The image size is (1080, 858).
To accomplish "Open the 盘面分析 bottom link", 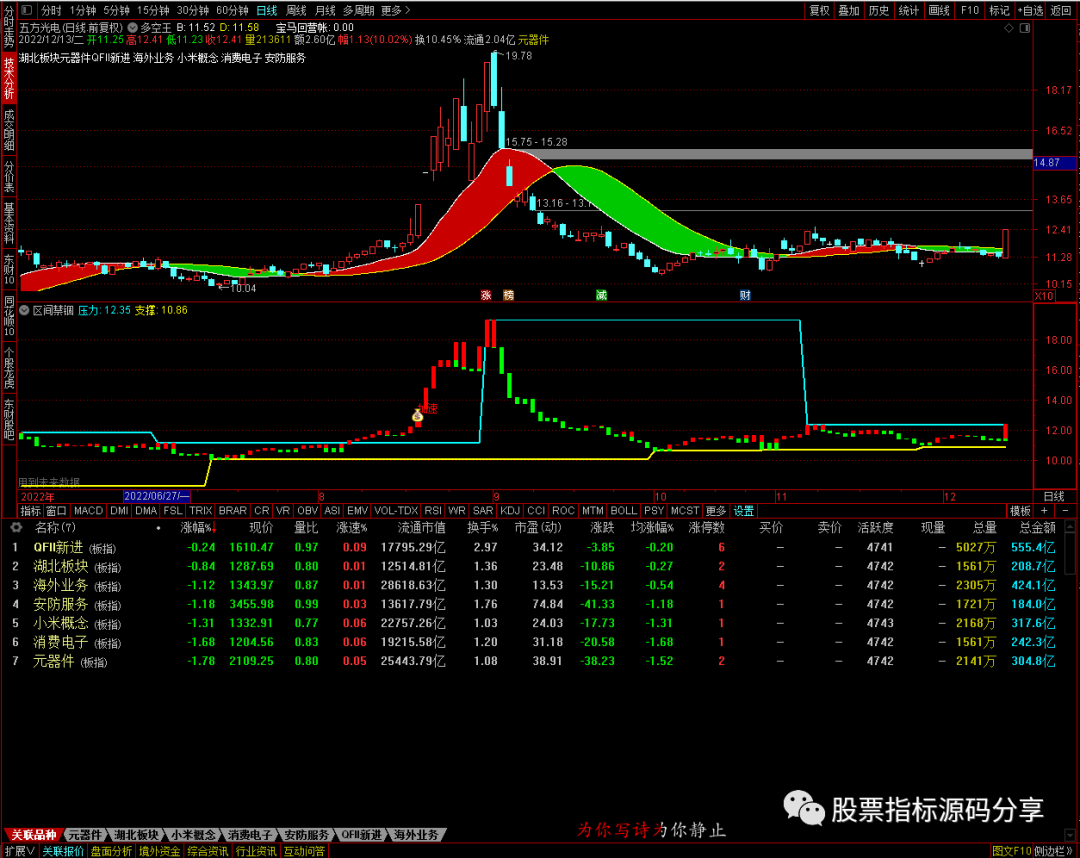I will pyautogui.click(x=112, y=851).
